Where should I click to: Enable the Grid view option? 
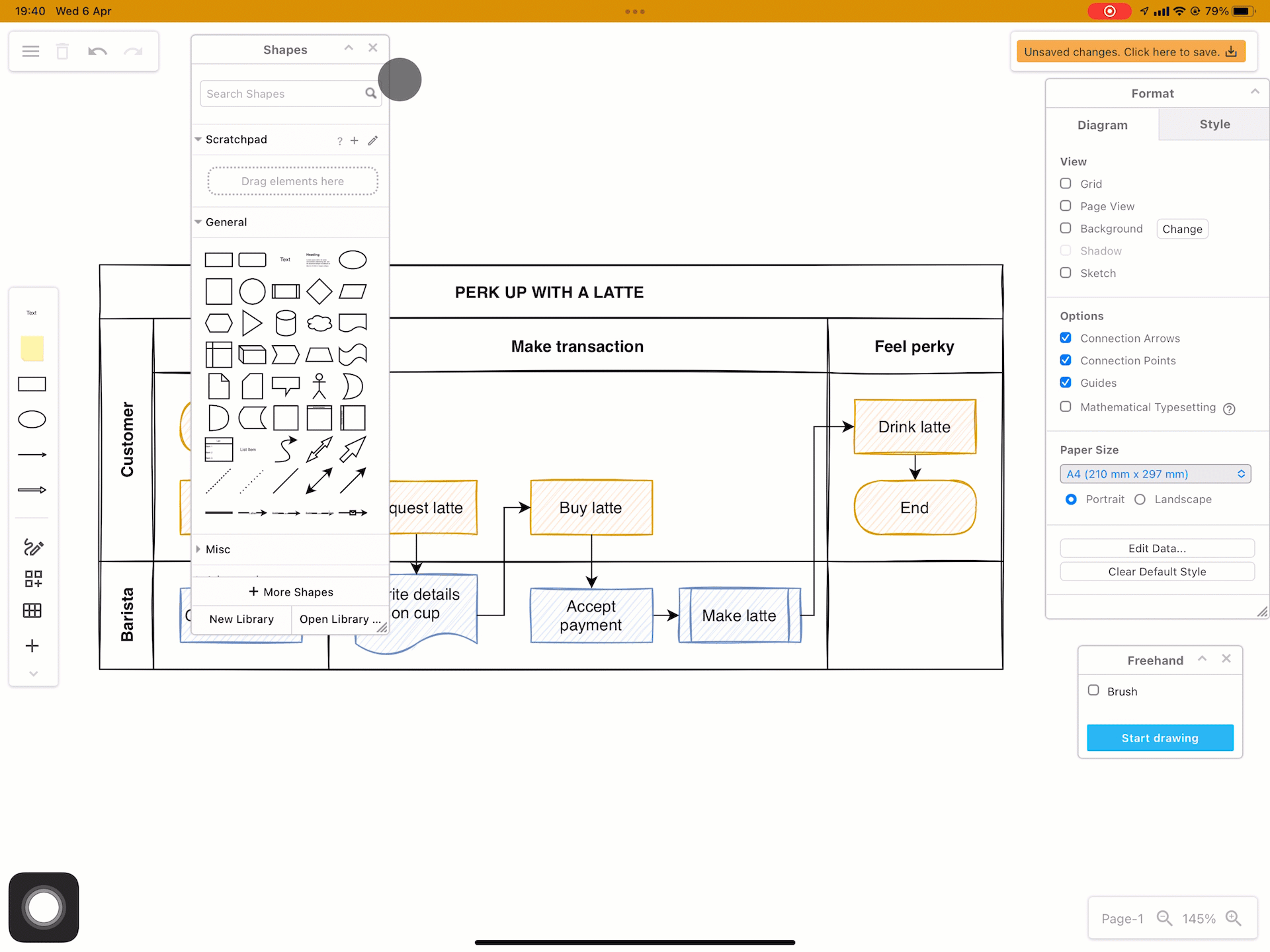coord(1065,183)
